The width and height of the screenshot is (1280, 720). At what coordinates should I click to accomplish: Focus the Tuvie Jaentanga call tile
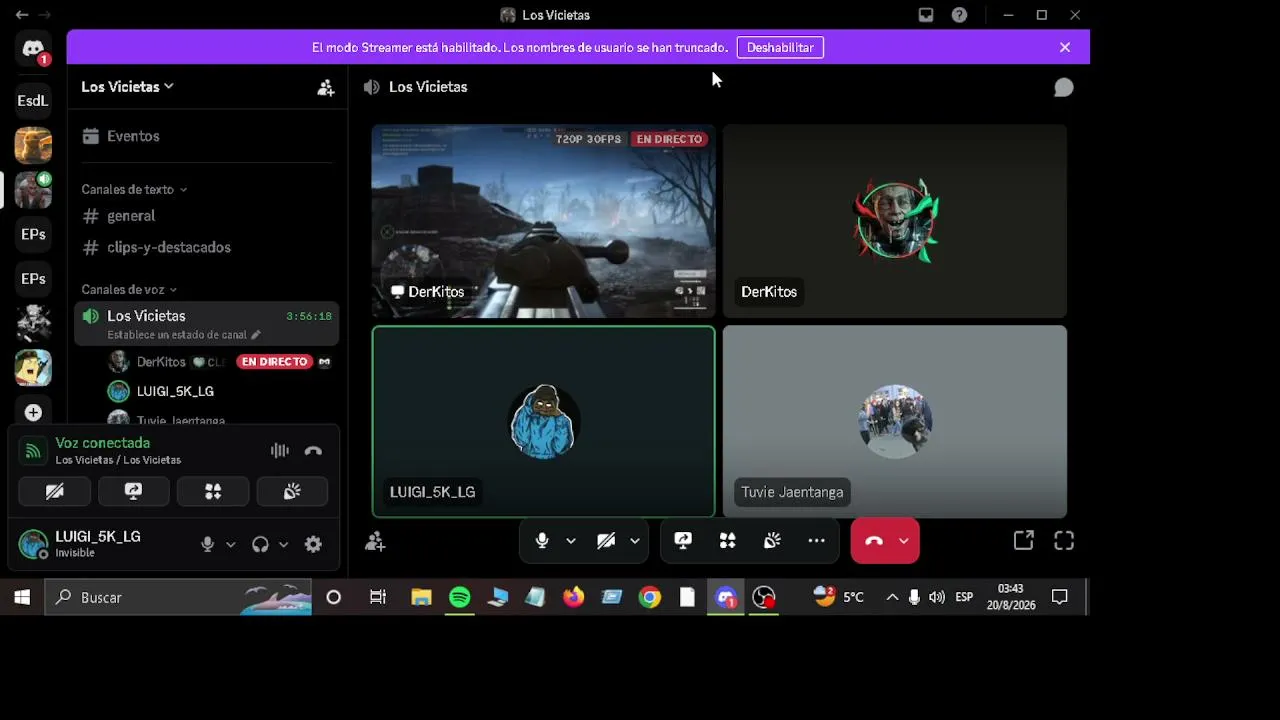click(x=895, y=421)
